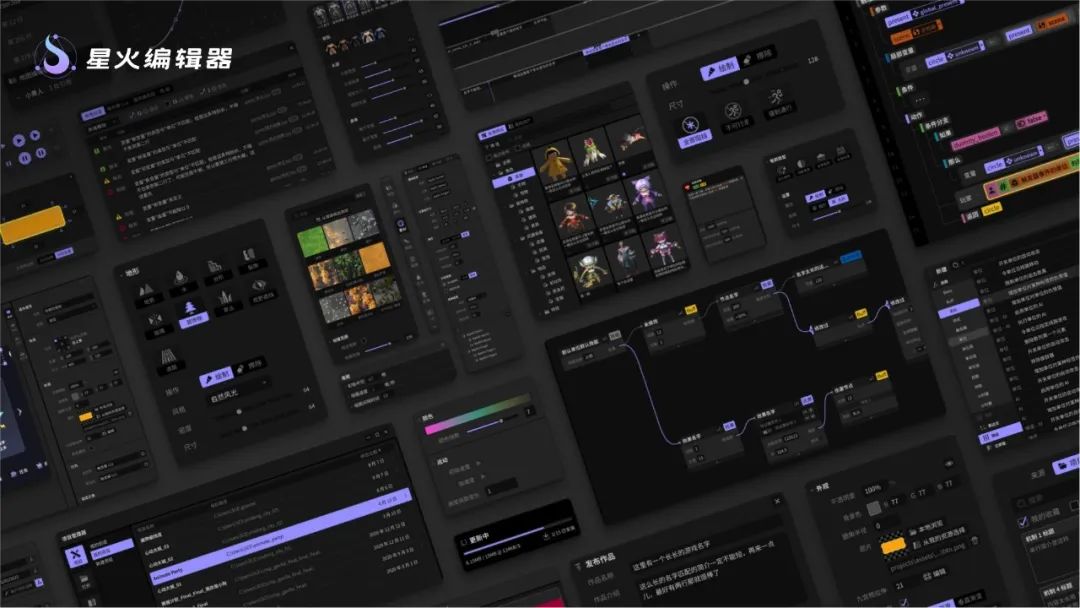Select highlighted purple category in 新建 list

(x=959, y=308)
